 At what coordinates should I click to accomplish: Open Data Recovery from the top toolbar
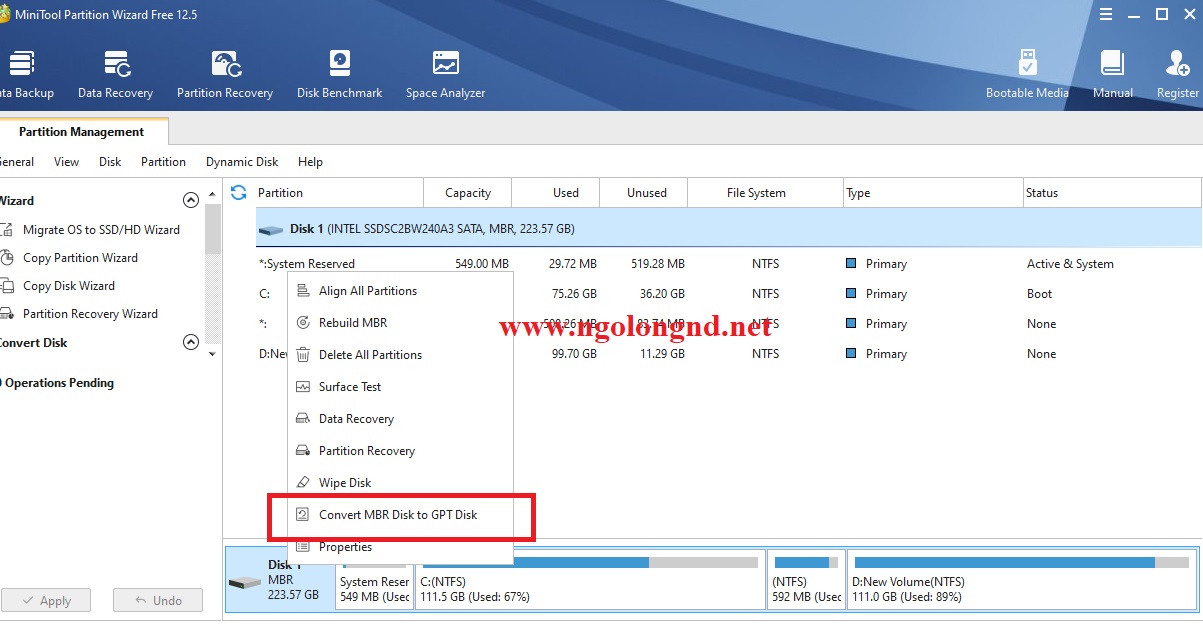(x=116, y=75)
